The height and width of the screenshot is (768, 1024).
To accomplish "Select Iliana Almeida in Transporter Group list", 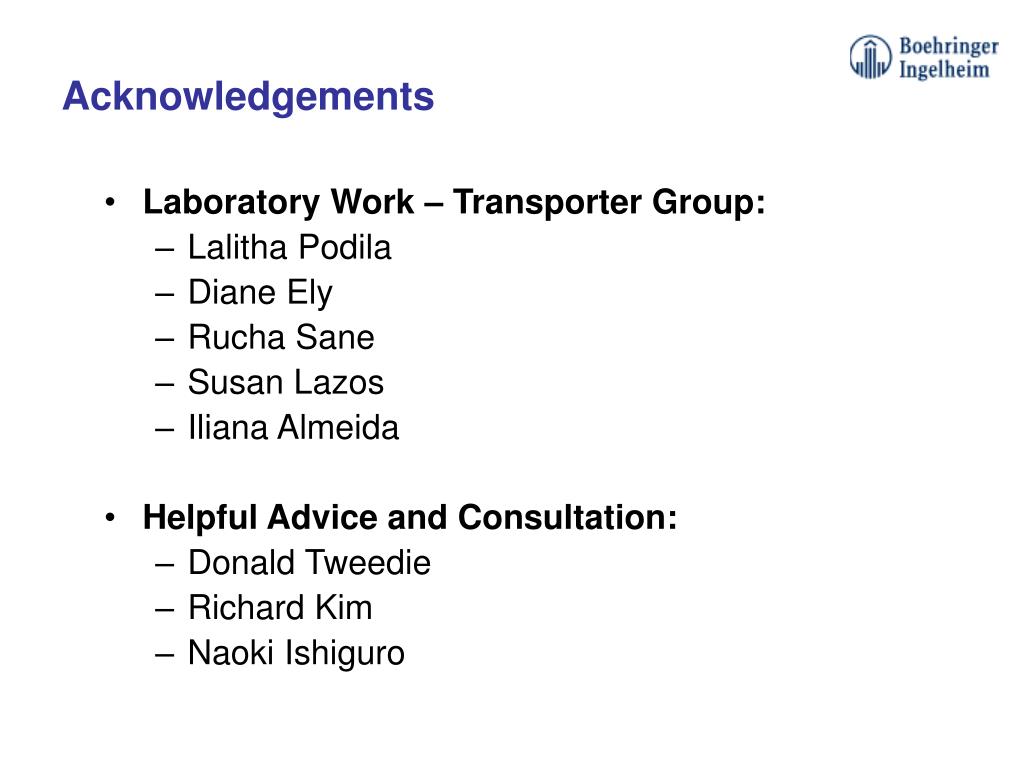I will click(x=293, y=428).
